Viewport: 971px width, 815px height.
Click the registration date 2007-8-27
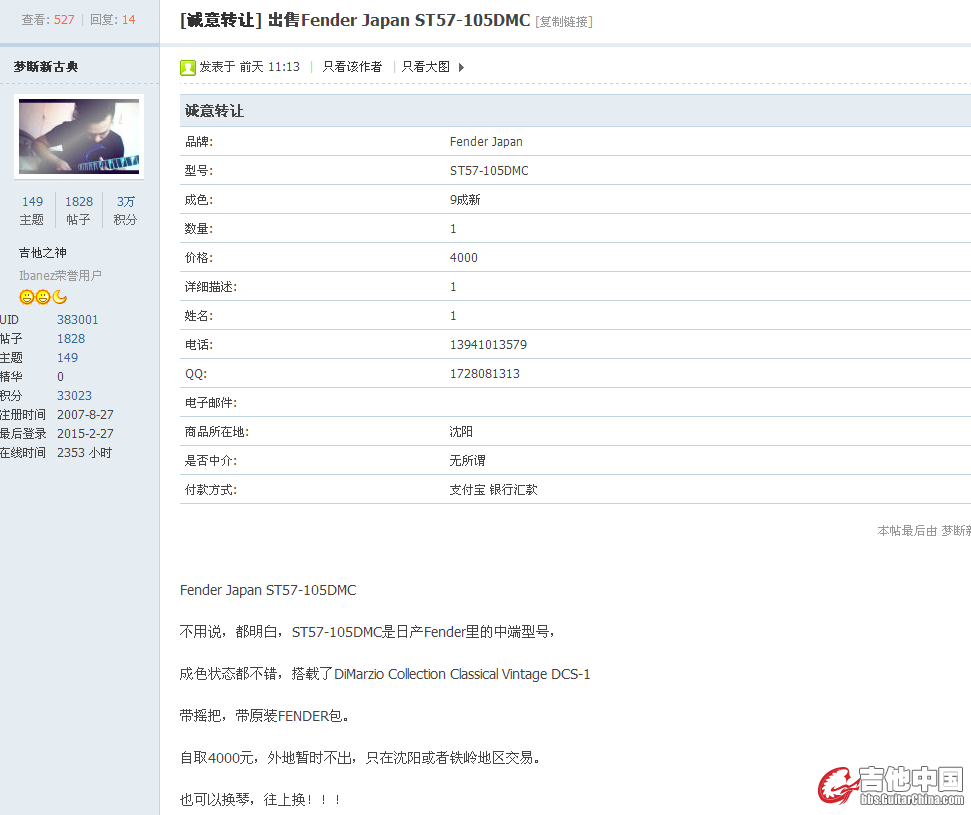click(x=85, y=415)
